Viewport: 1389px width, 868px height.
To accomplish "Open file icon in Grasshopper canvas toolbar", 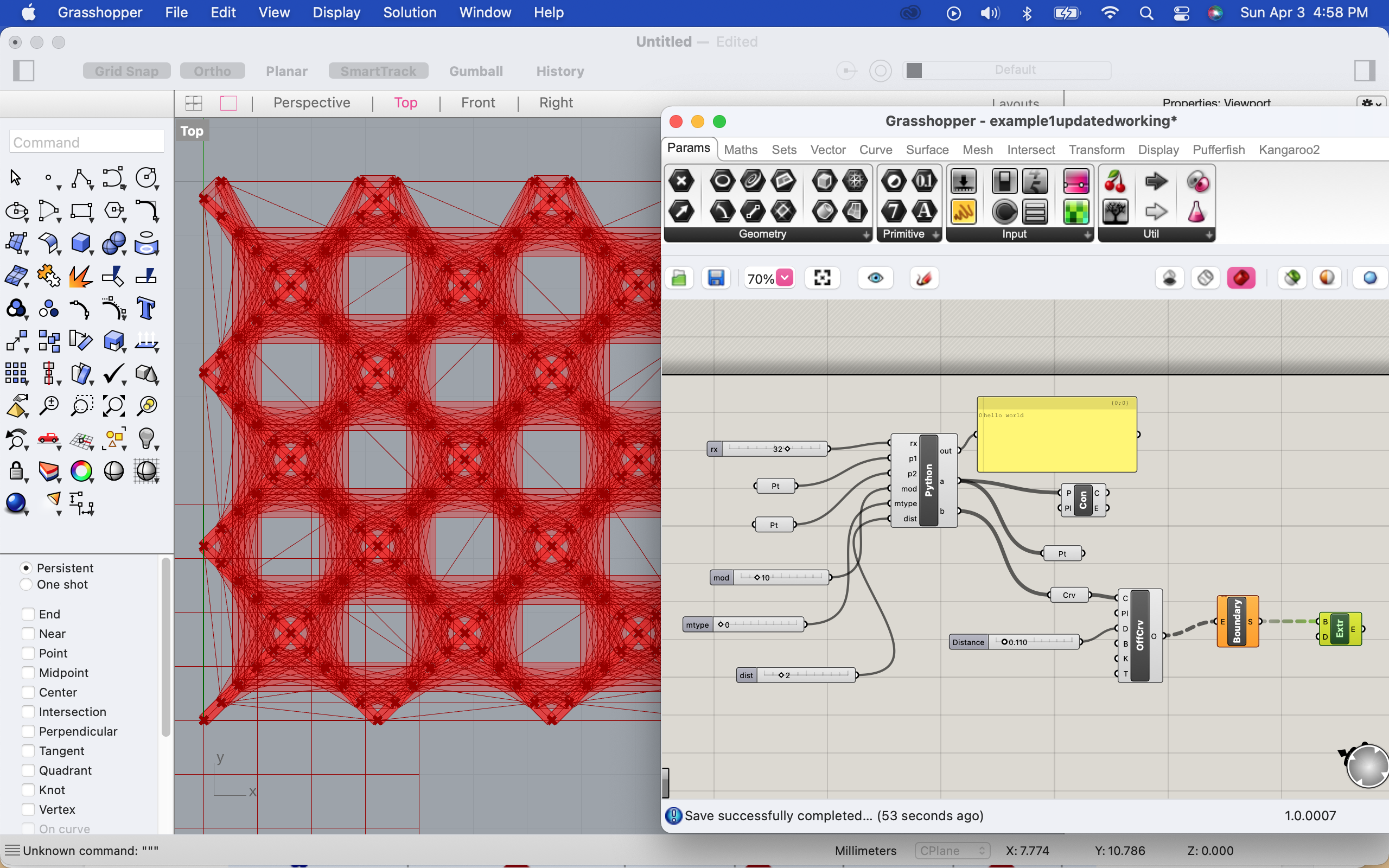I will [679, 278].
